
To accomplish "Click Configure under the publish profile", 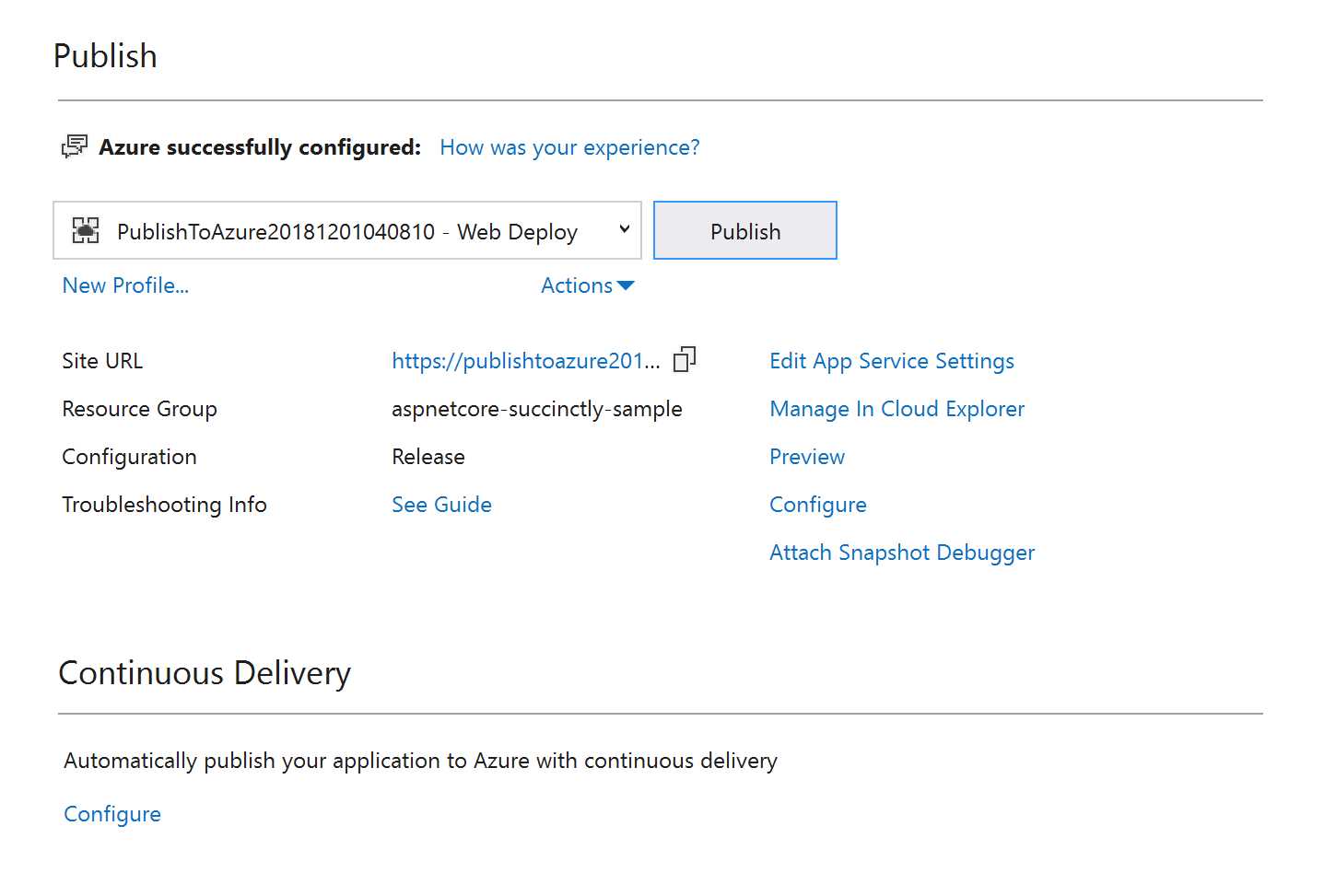I will coord(817,504).
